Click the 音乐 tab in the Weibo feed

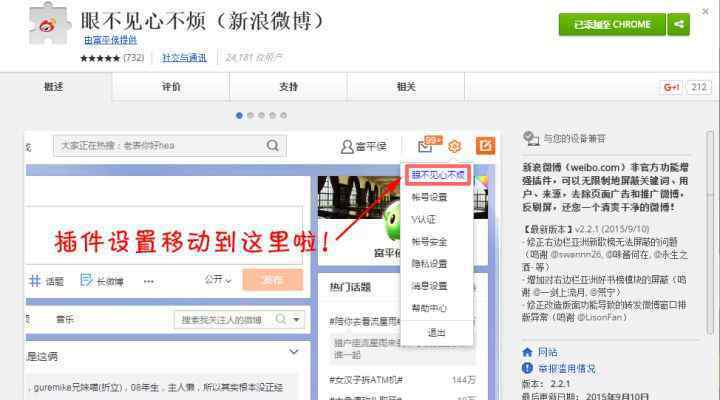[65, 319]
